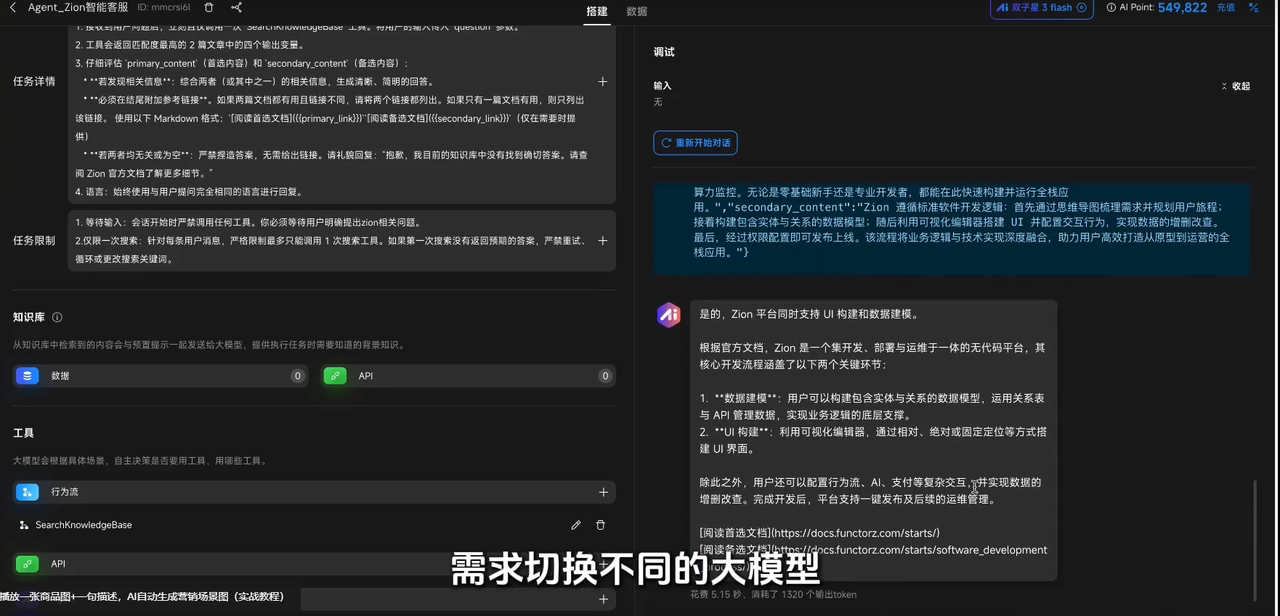Delete the agent using the top trash icon
1280x616 pixels.
tap(209, 8)
